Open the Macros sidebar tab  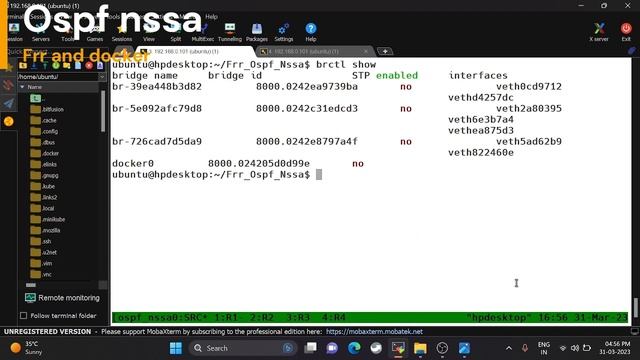(x=8, y=103)
